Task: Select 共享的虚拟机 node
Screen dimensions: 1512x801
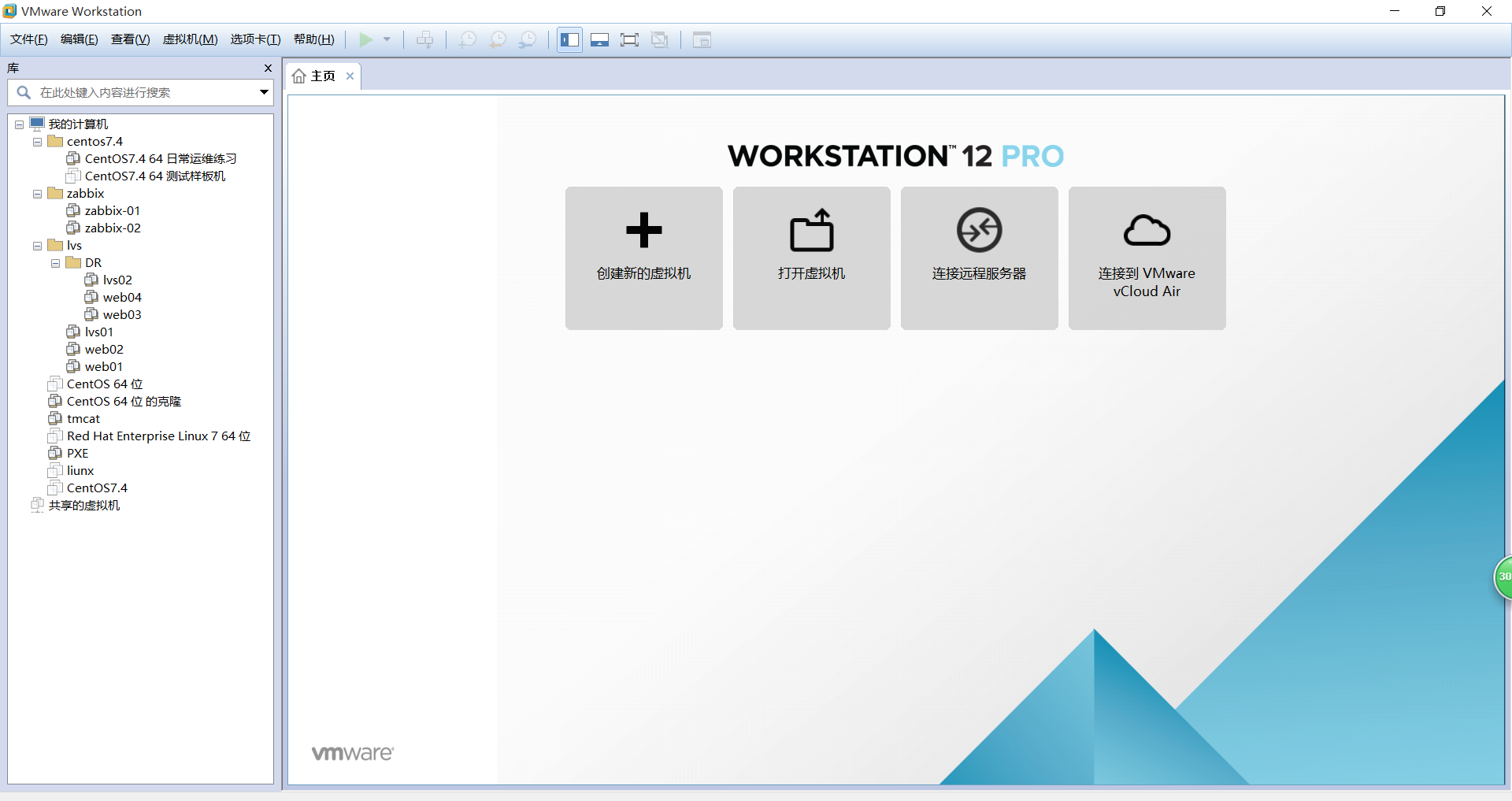Action: point(84,506)
